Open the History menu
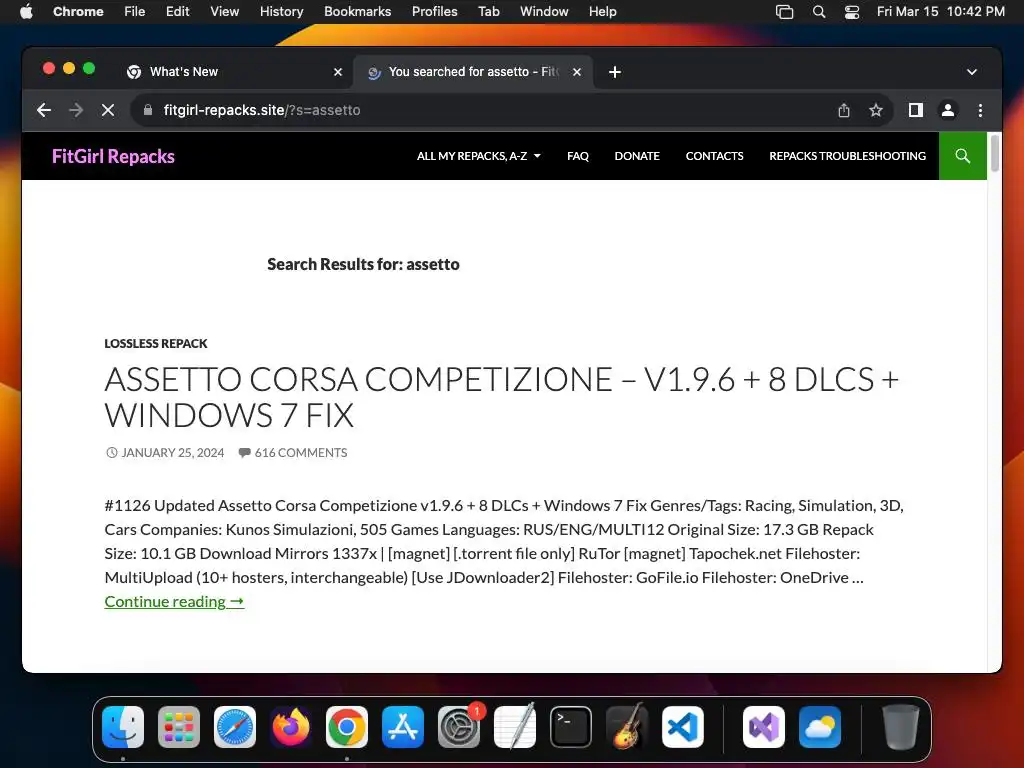 click(281, 11)
